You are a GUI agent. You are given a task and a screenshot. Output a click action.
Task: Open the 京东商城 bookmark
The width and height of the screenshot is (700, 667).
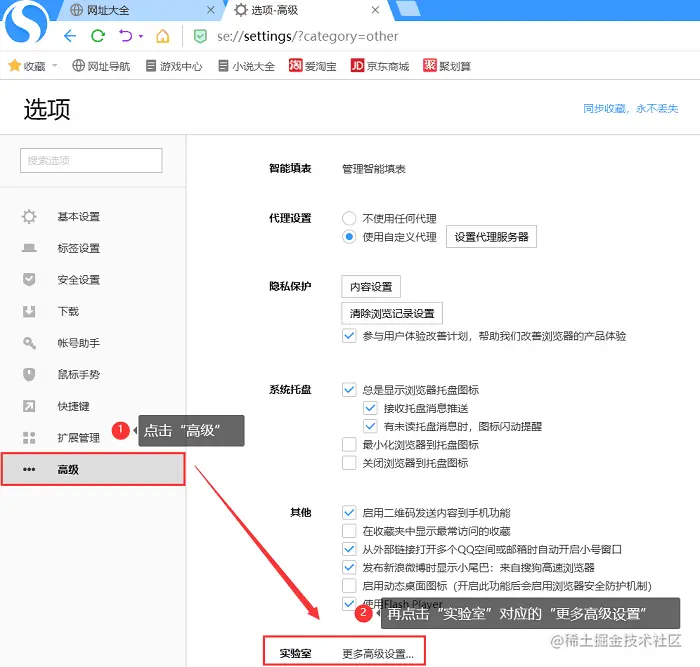pos(380,66)
